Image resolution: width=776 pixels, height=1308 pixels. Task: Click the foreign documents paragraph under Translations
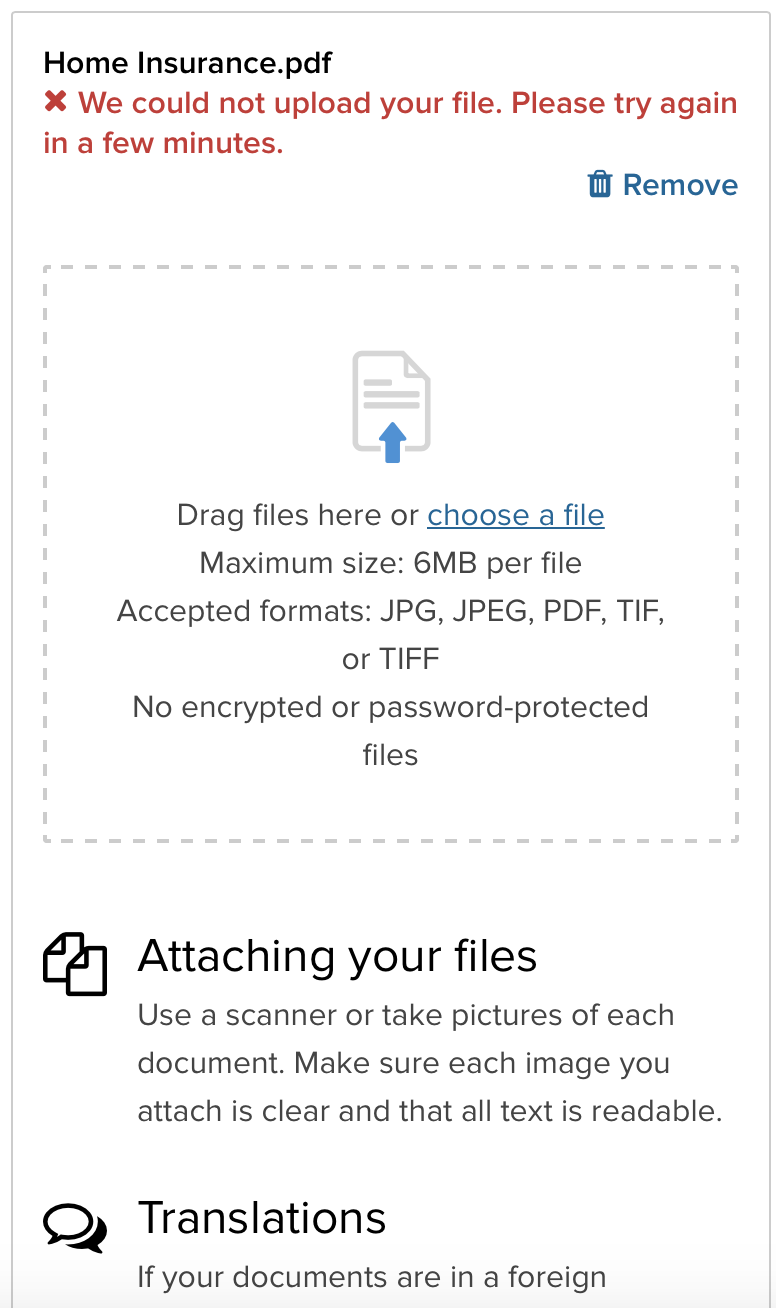pos(372,1277)
